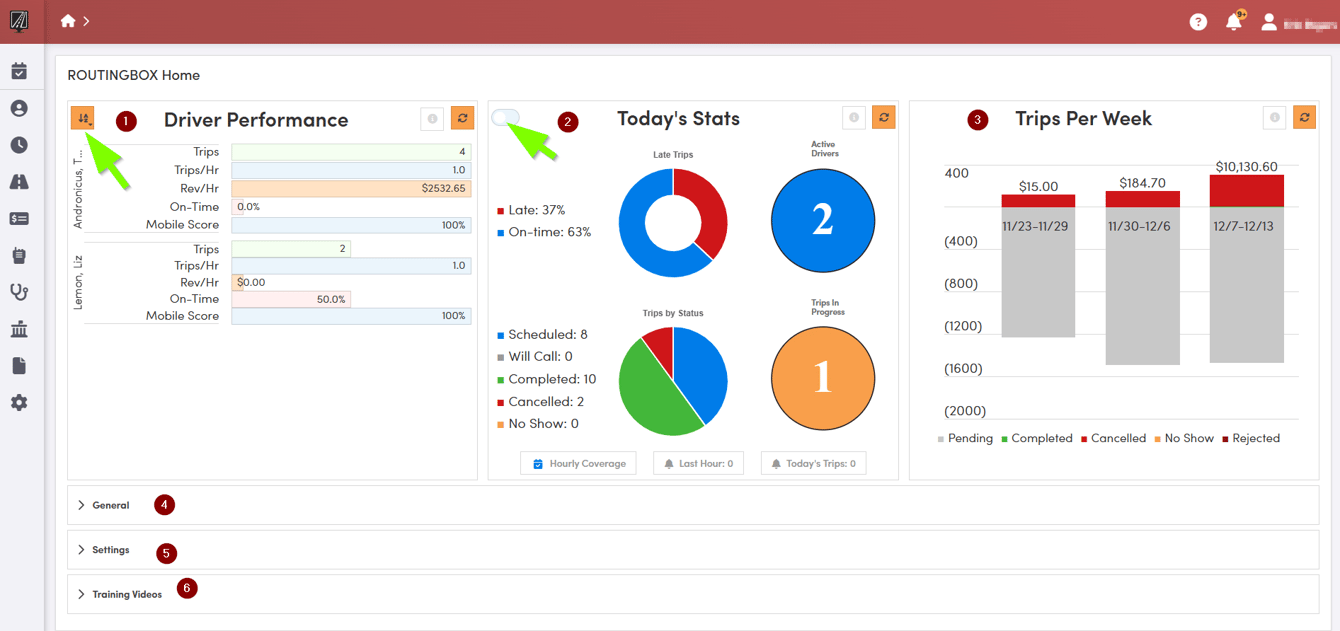Refresh the Trips Per Week widget
This screenshot has height=631, width=1340.
click(x=1305, y=118)
